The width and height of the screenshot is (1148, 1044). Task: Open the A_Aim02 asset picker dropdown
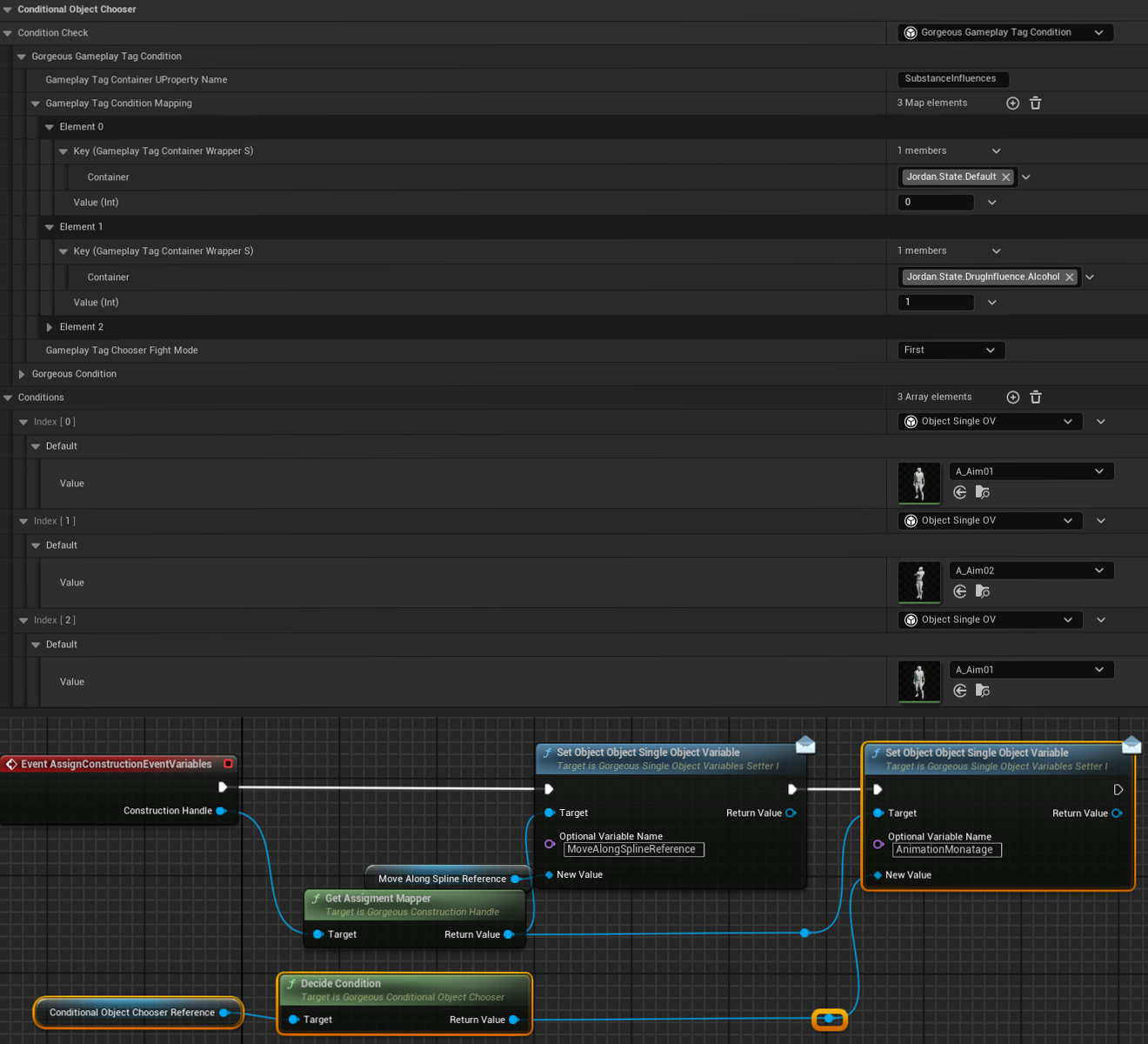(x=1030, y=571)
